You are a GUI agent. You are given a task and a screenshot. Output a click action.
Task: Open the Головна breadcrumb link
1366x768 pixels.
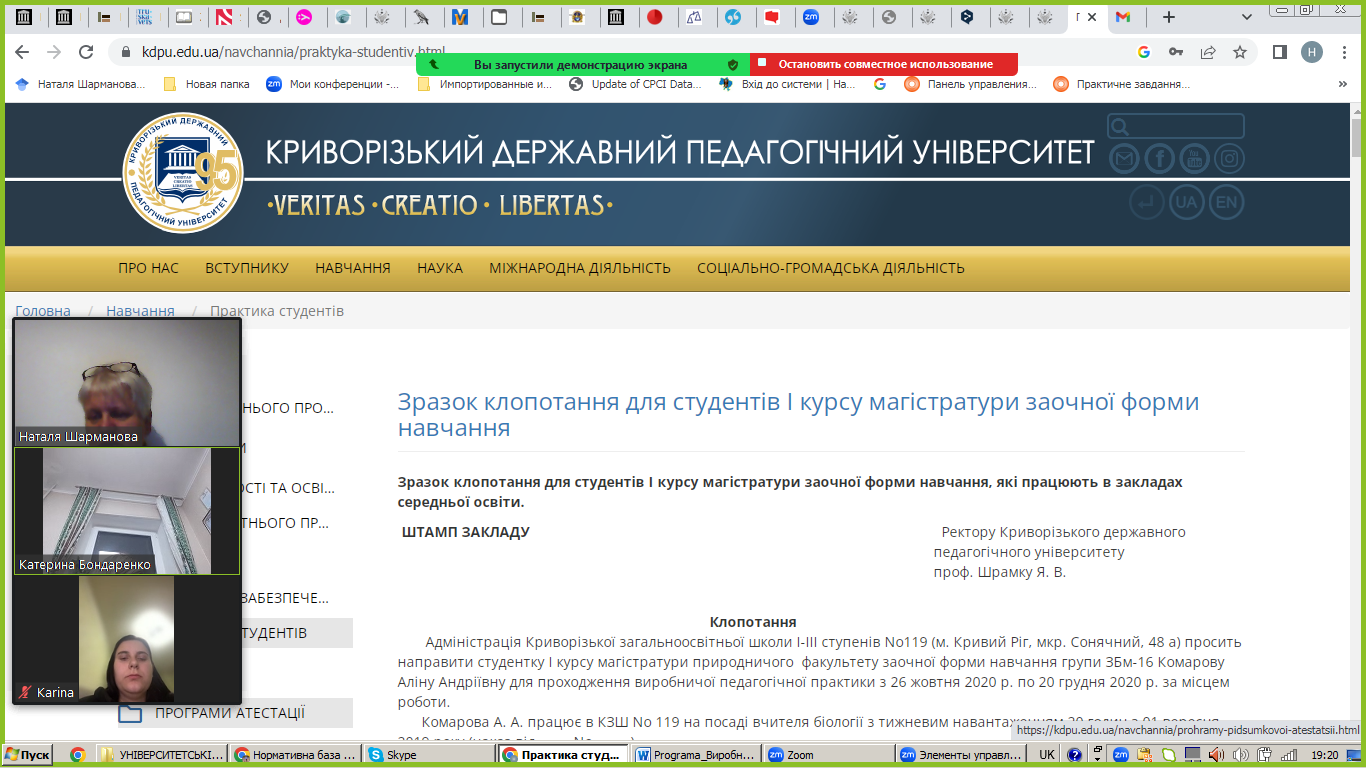[42, 311]
